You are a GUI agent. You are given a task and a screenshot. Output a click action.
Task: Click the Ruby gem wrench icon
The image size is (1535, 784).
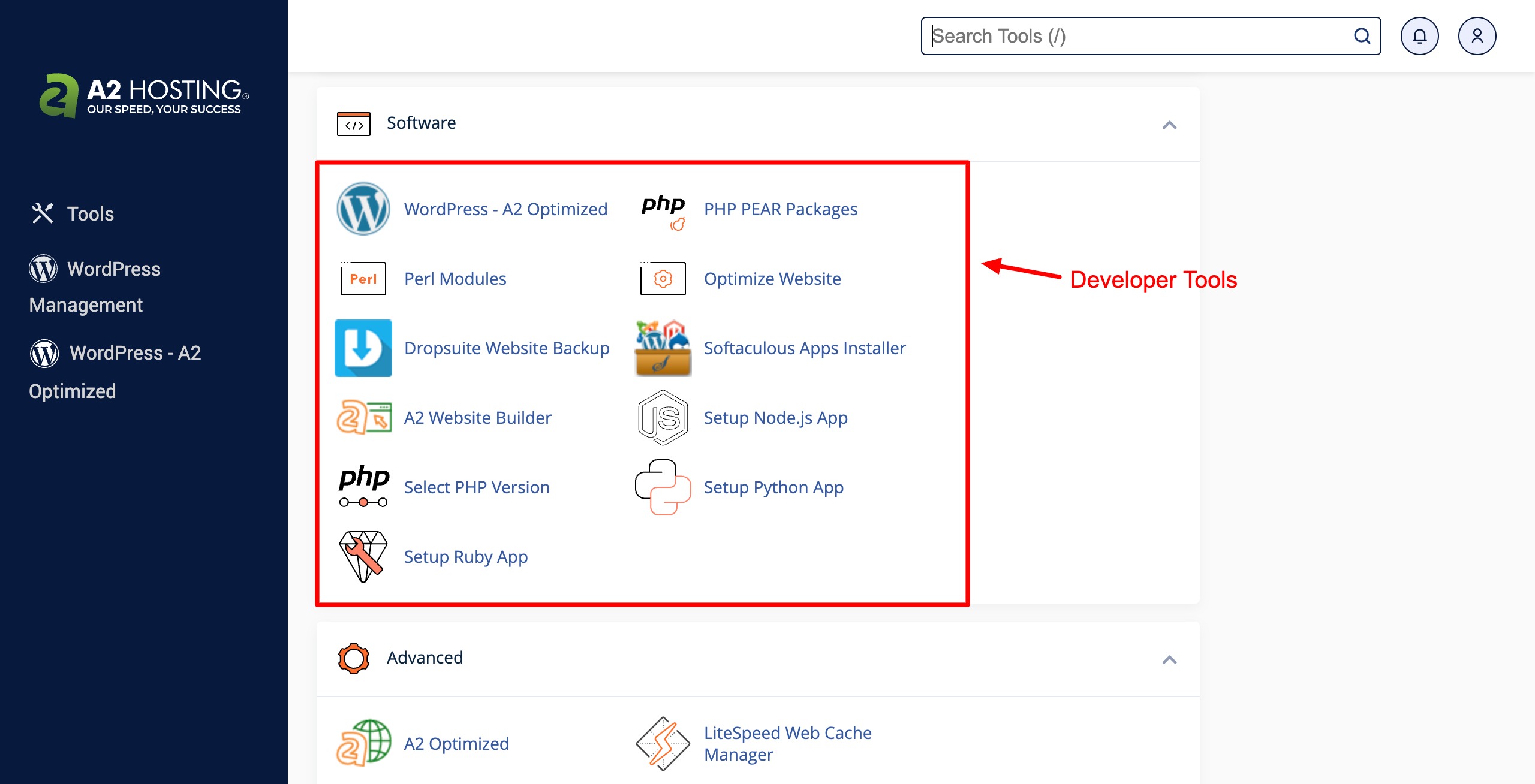363,557
